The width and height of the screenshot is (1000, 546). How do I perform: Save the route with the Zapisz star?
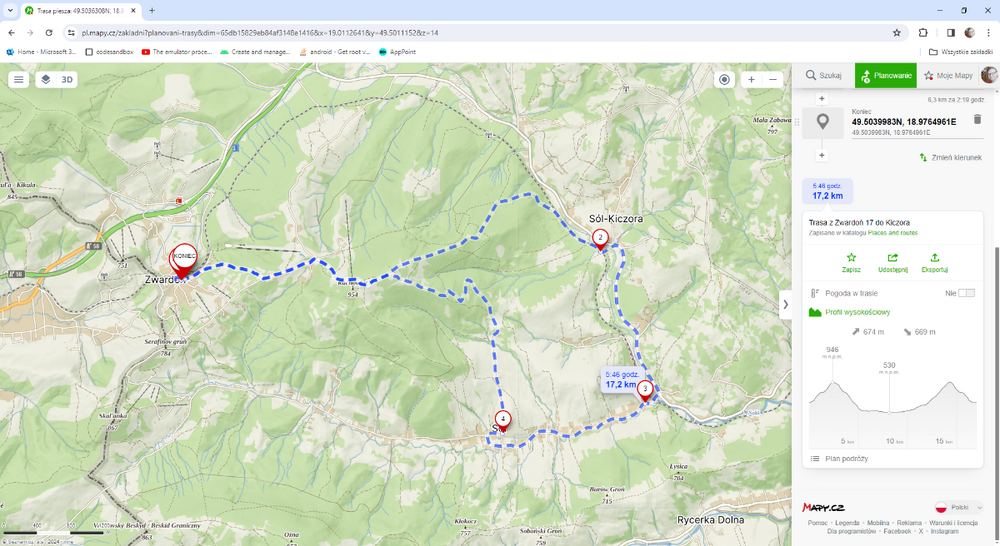click(x=851, y=258)
